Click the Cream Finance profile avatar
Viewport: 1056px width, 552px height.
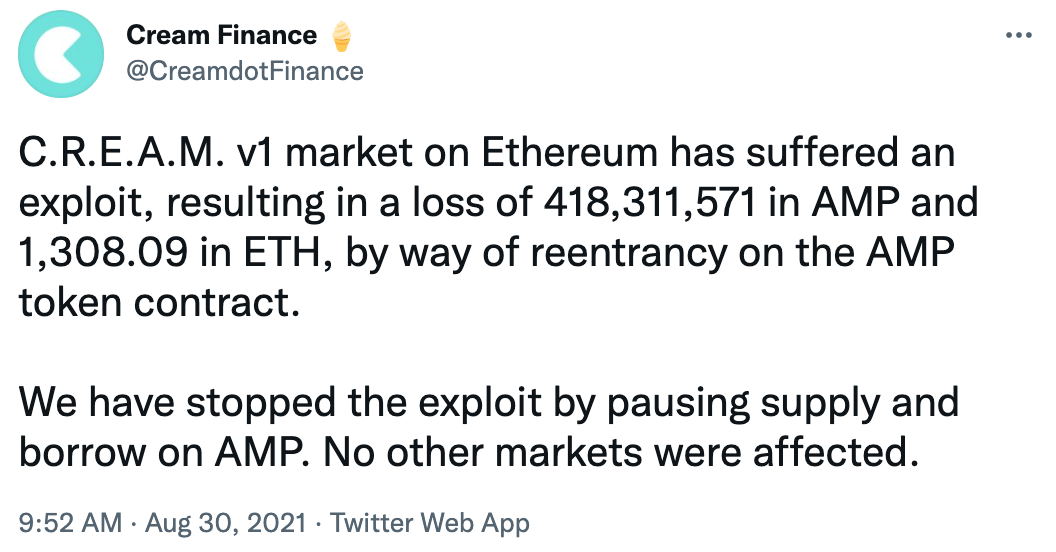click(x=60, y=56)
